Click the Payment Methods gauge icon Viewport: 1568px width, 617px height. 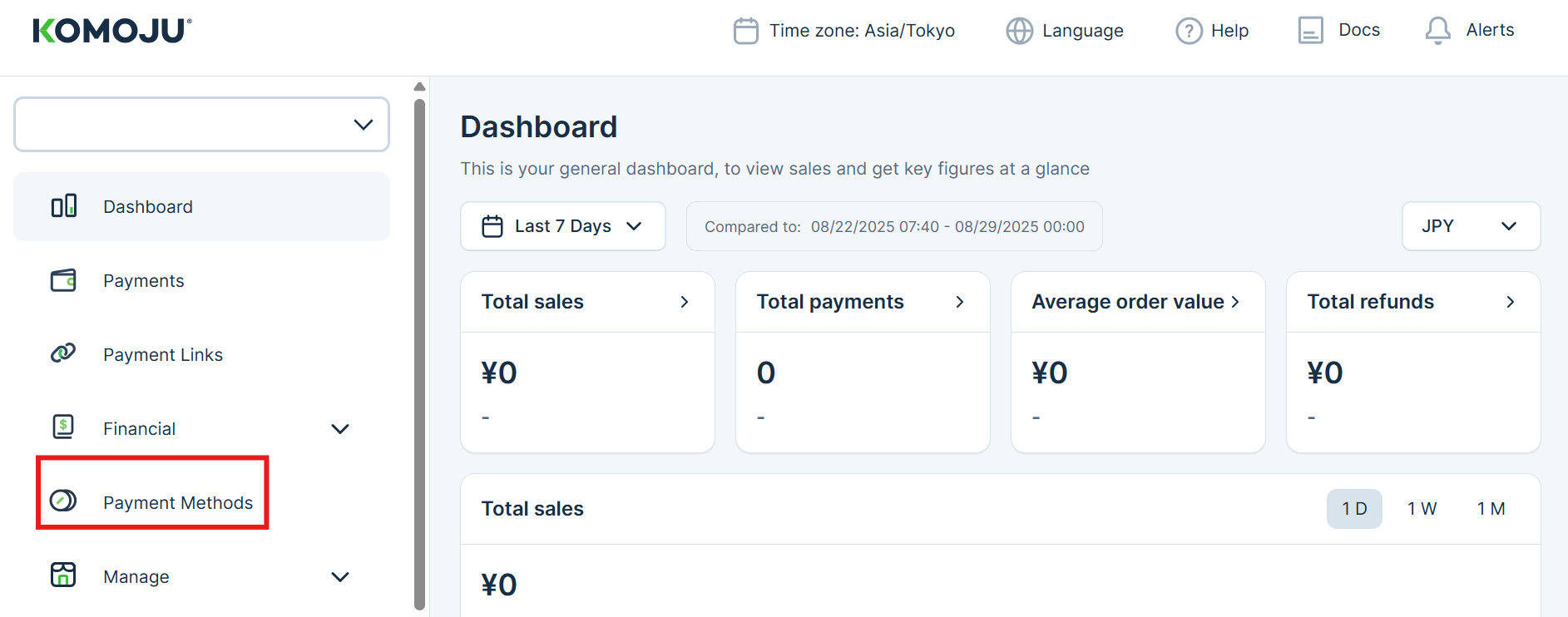coord(63,501)
